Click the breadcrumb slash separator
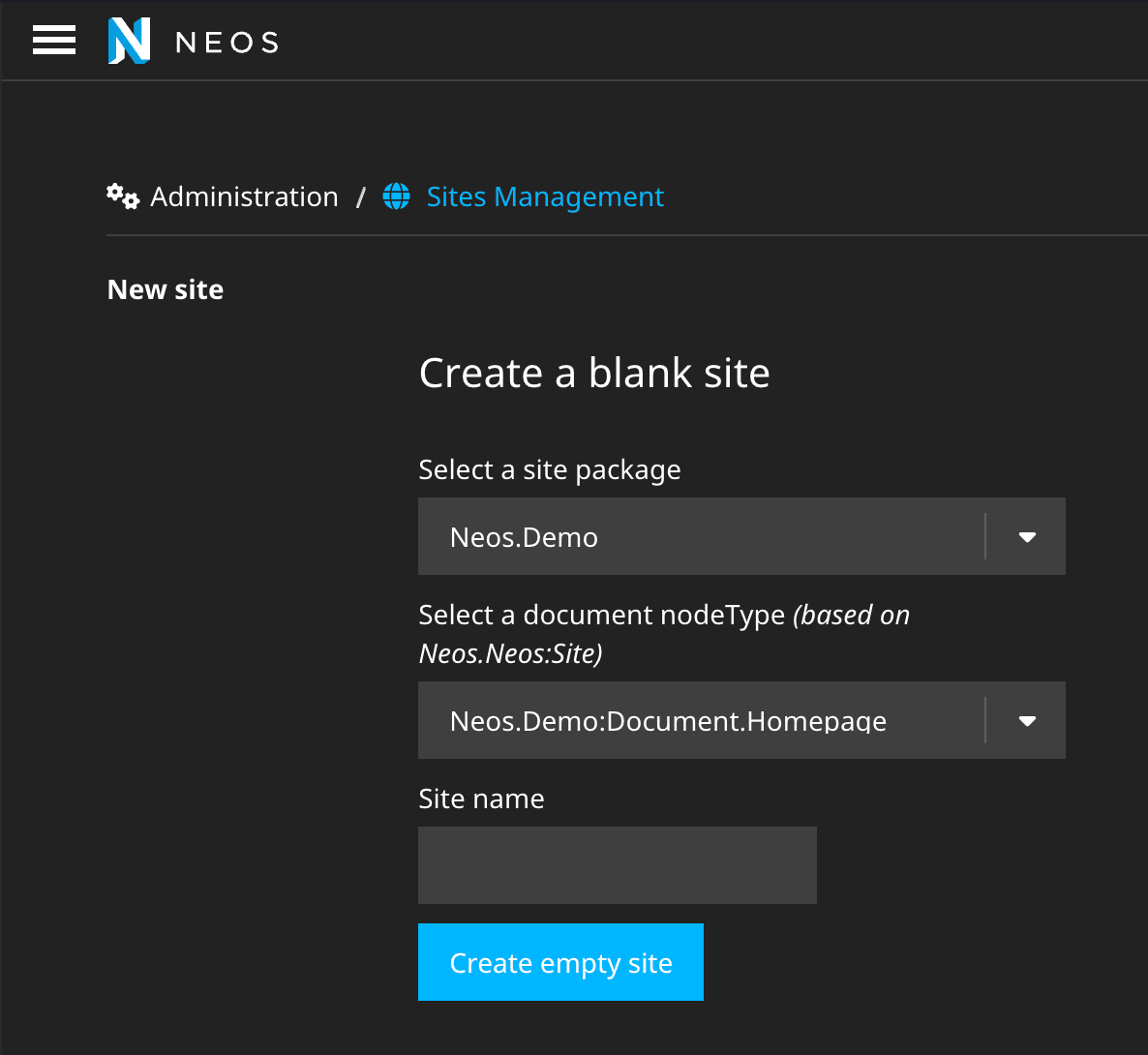This screenshot has height=1055, width=1148. click(x=361, y=197)
